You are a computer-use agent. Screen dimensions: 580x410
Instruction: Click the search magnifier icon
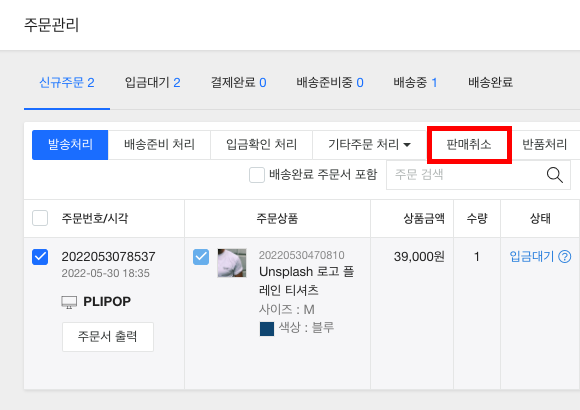[554, 175]
